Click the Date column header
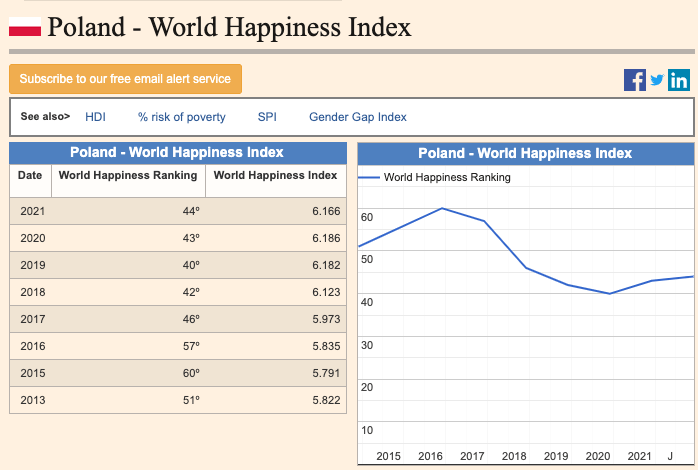The width and height of the screenshot is (698, 470). click(x=30, y=181)
